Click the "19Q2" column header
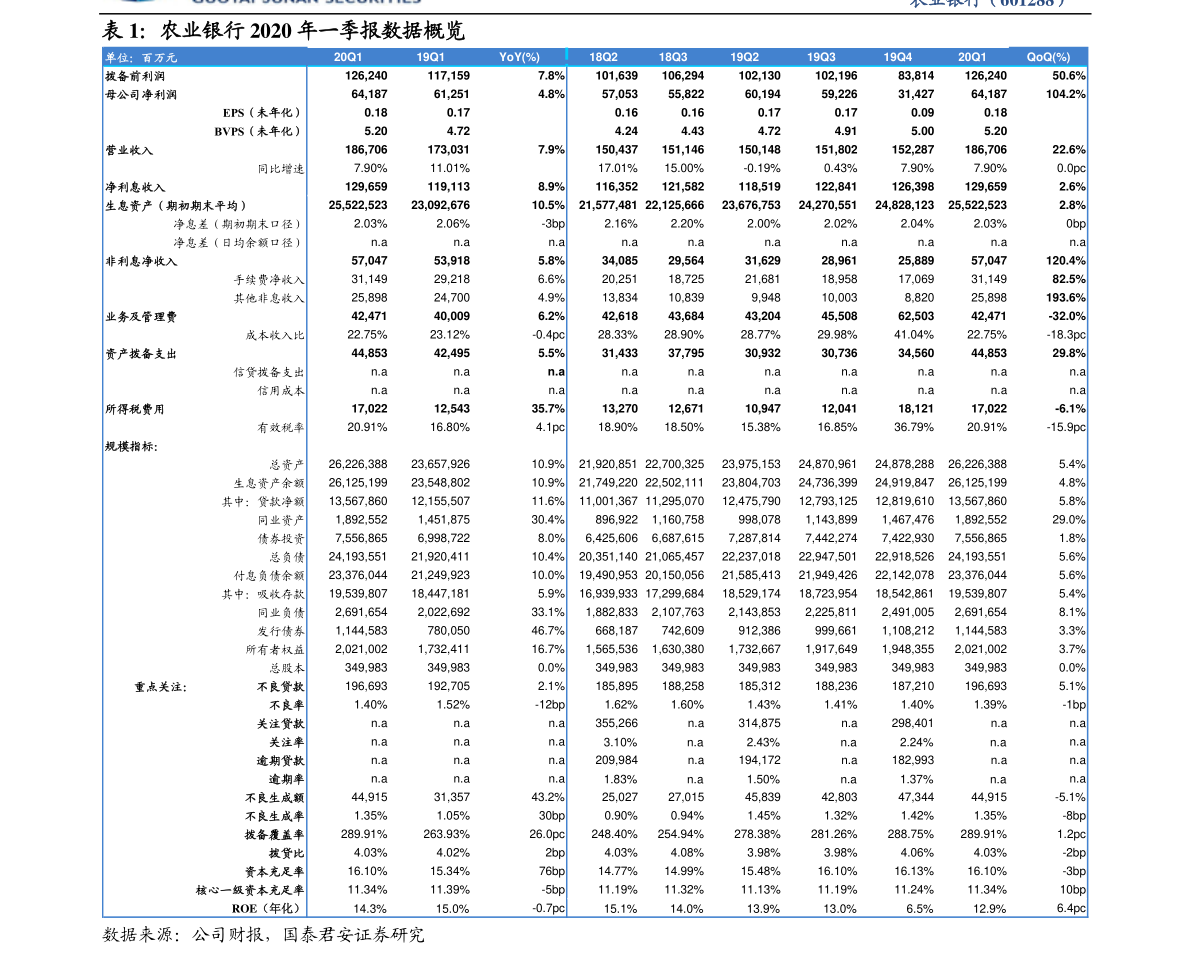Screen dimensions: 1191x965 coord(745,57)
